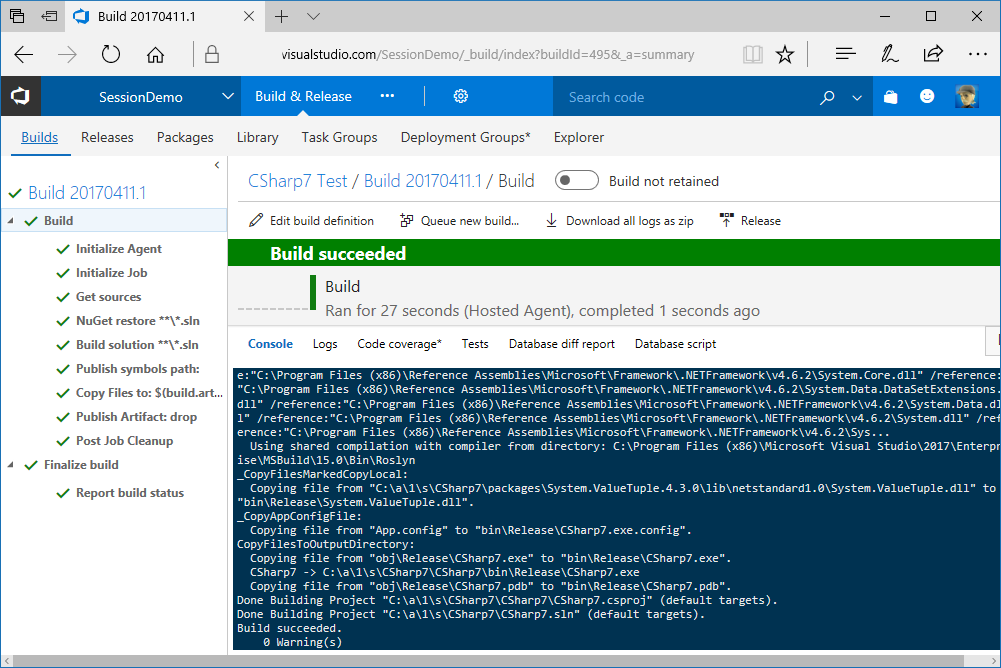The height and width of the screenshot is (668, 1001).
Task: Click the browser share icon
Action: [933, 54]
